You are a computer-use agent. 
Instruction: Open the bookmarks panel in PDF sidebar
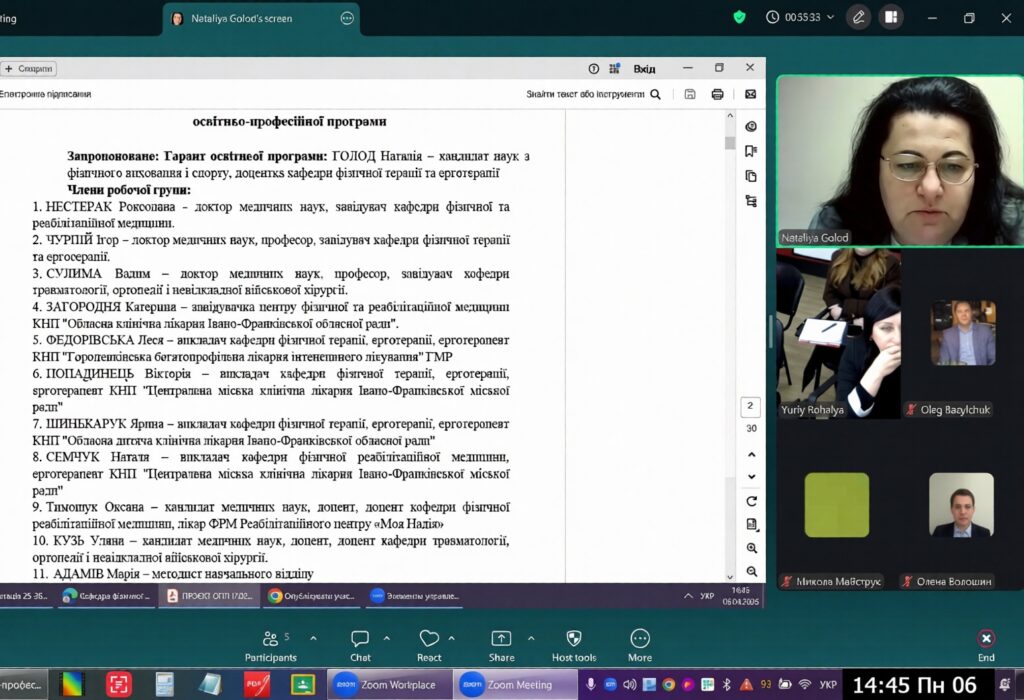[x=751, y=151]
